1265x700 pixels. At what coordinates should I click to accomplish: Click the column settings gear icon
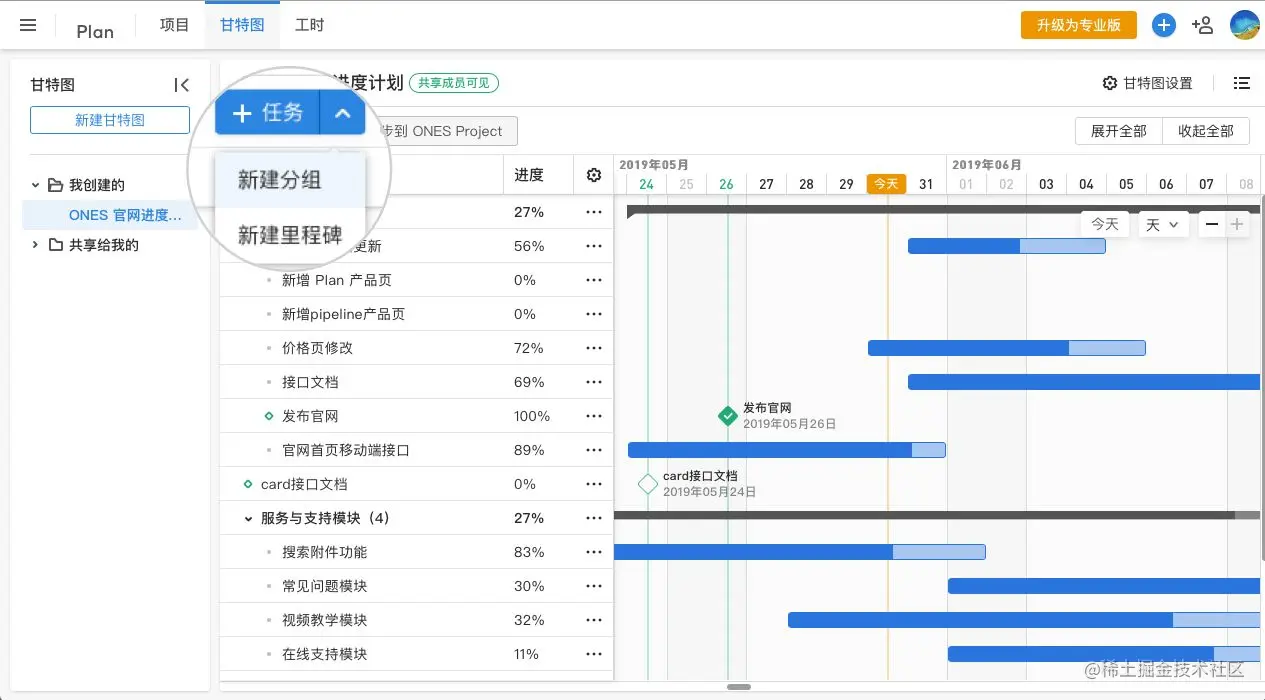[594, 175]
